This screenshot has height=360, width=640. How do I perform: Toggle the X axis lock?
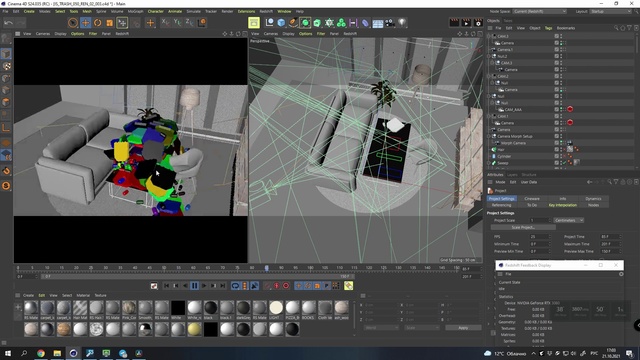165,22
